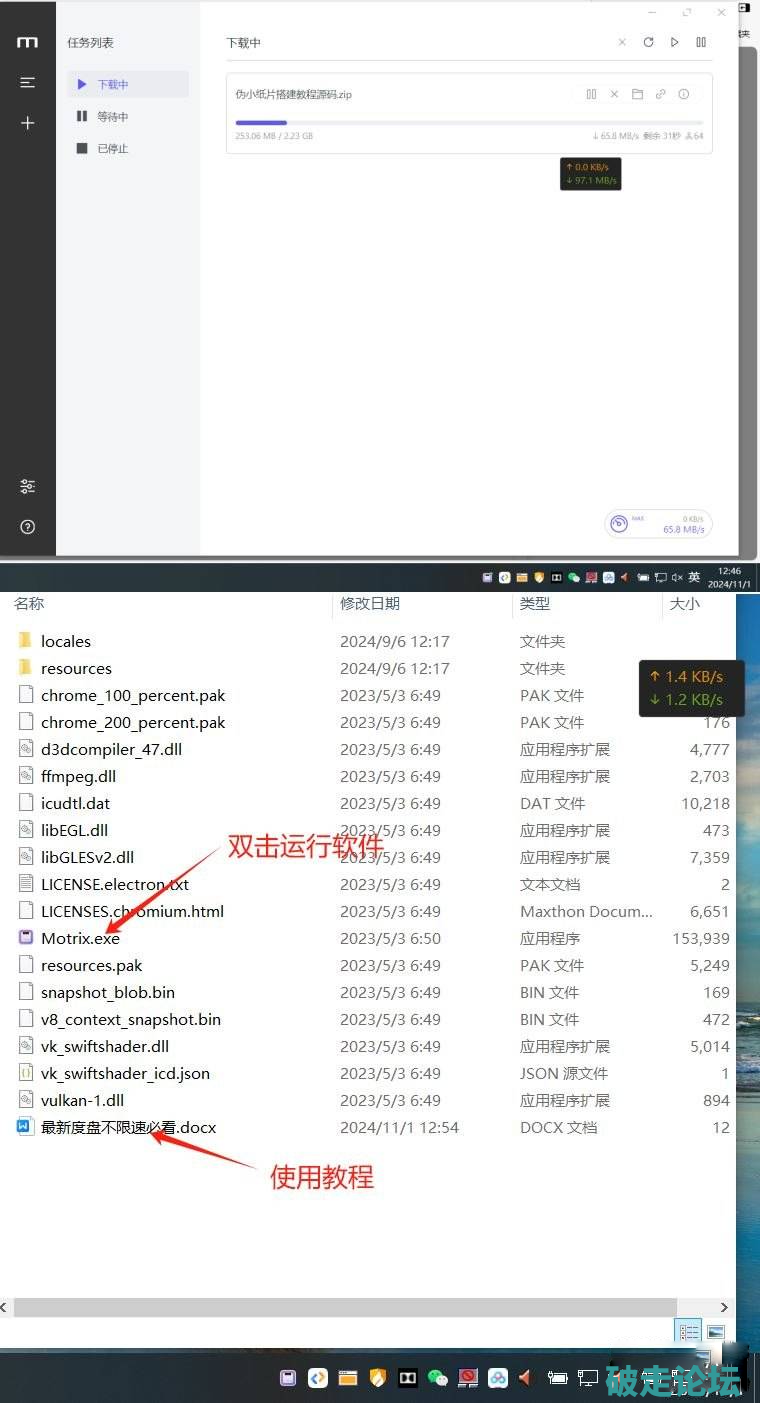This screenshot has width=760, height=1403.
Task: Select the 下载中 tab in task list
Action: (x=112, y=85)
